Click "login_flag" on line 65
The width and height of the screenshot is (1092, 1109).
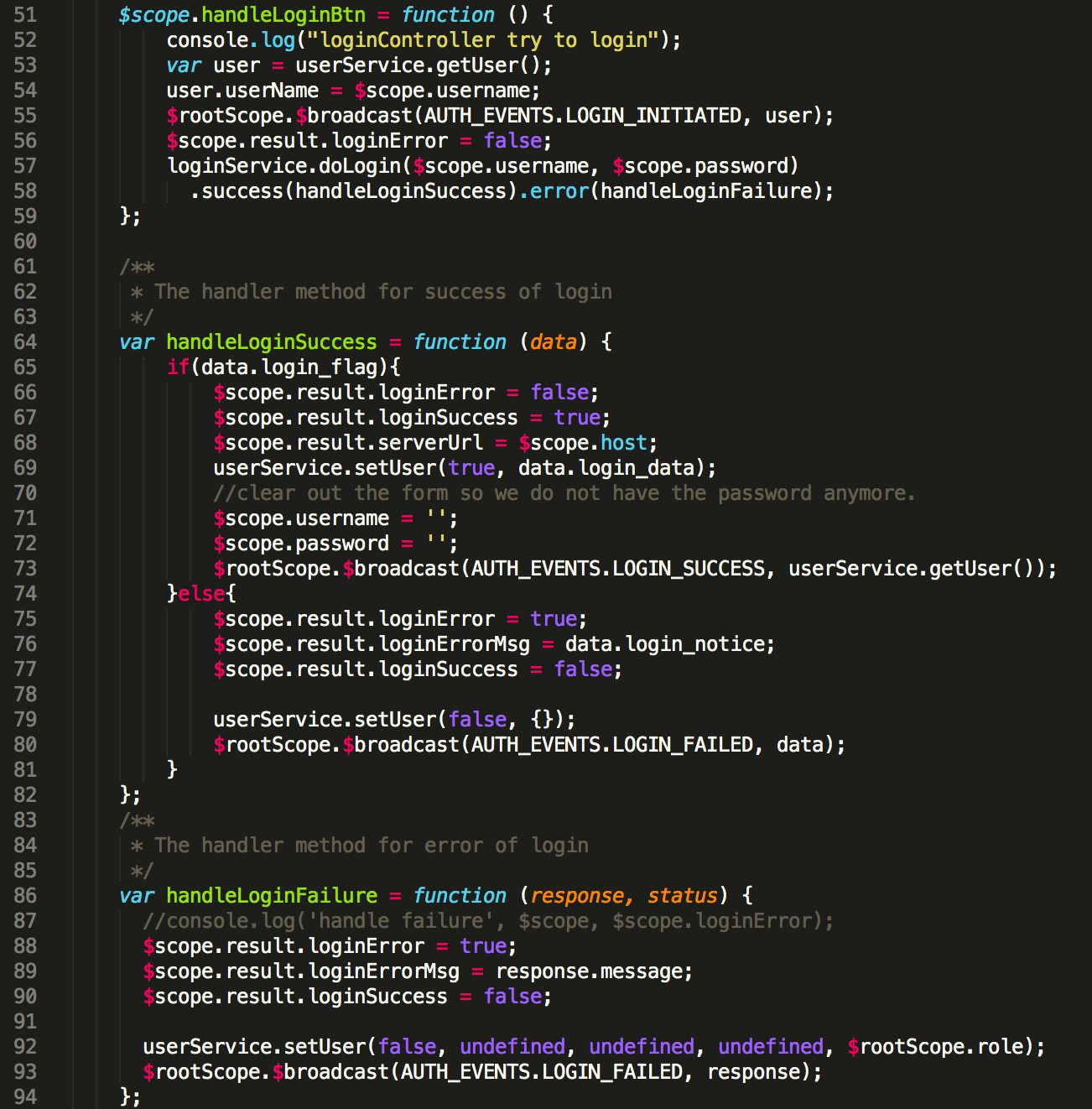[319, 367]
